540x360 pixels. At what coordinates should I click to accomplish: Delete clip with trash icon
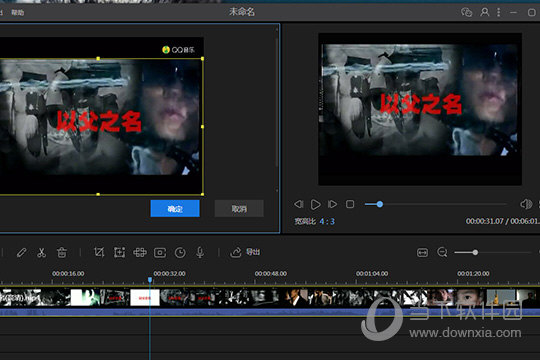point(62,253)
